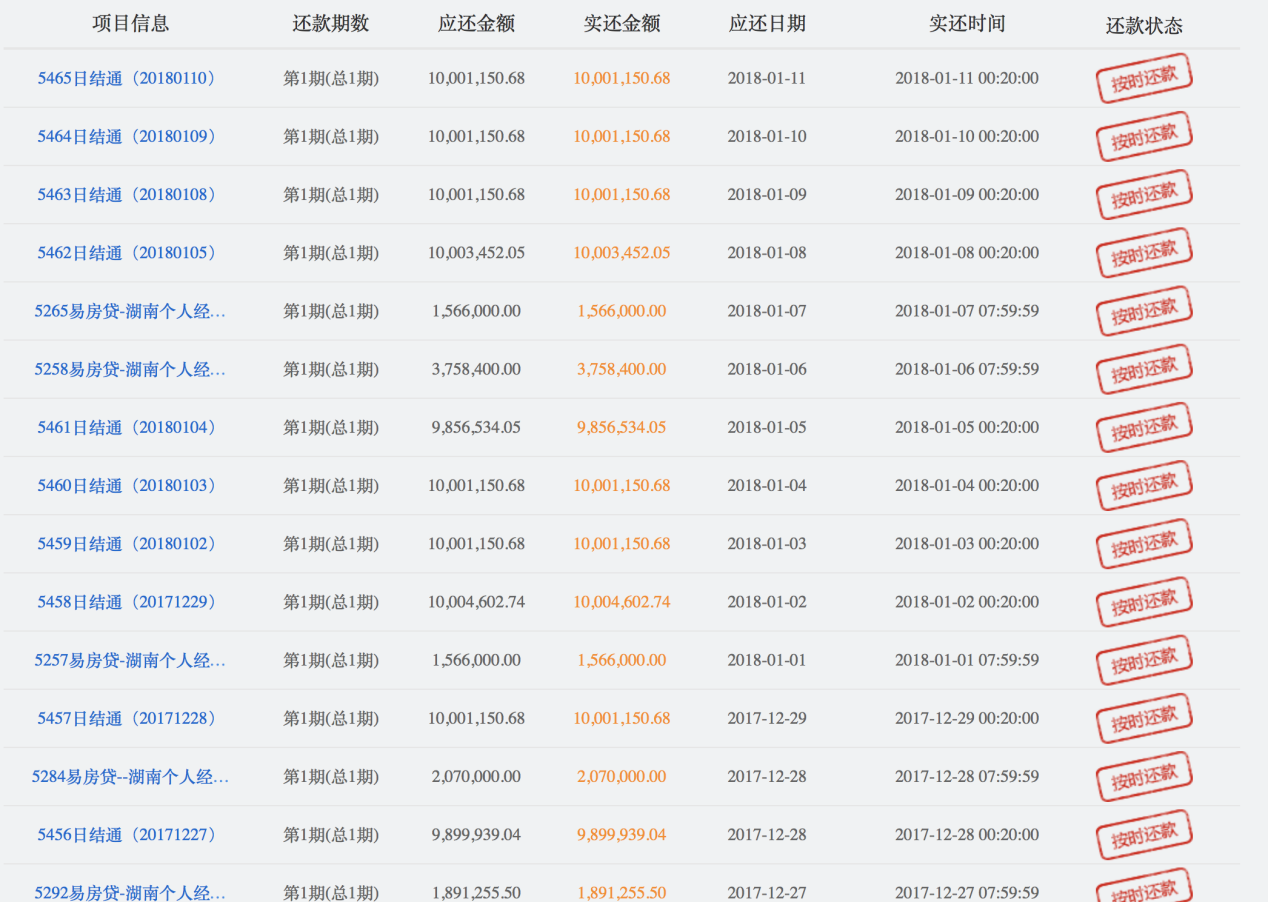The width and height of the screenshot is (1268, 902).
Task: Click the 项目信息 column header
Action: [x=129, y=23]
